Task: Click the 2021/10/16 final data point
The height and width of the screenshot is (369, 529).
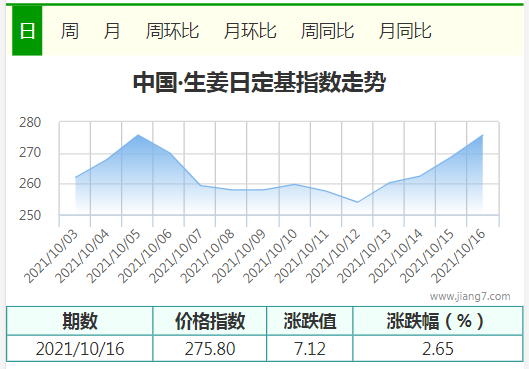Action: click(x=483, y=135)
